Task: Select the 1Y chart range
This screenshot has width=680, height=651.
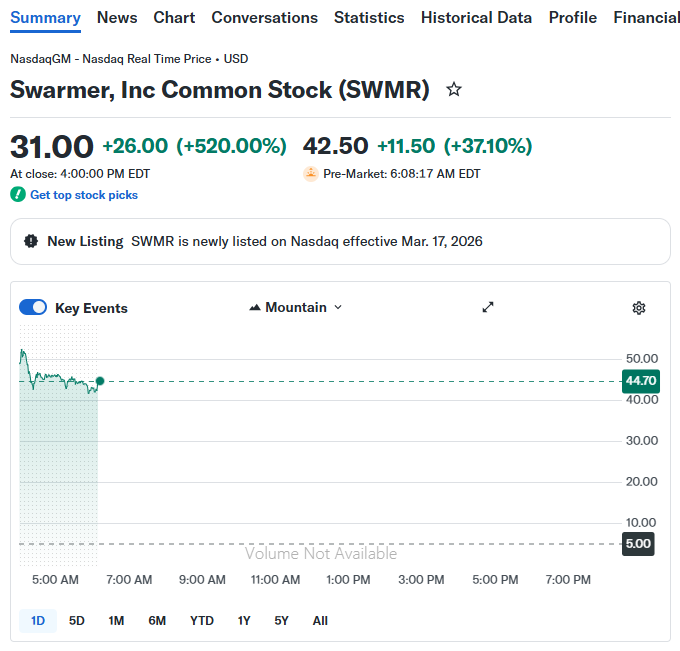Action: (x=244, y=621)
